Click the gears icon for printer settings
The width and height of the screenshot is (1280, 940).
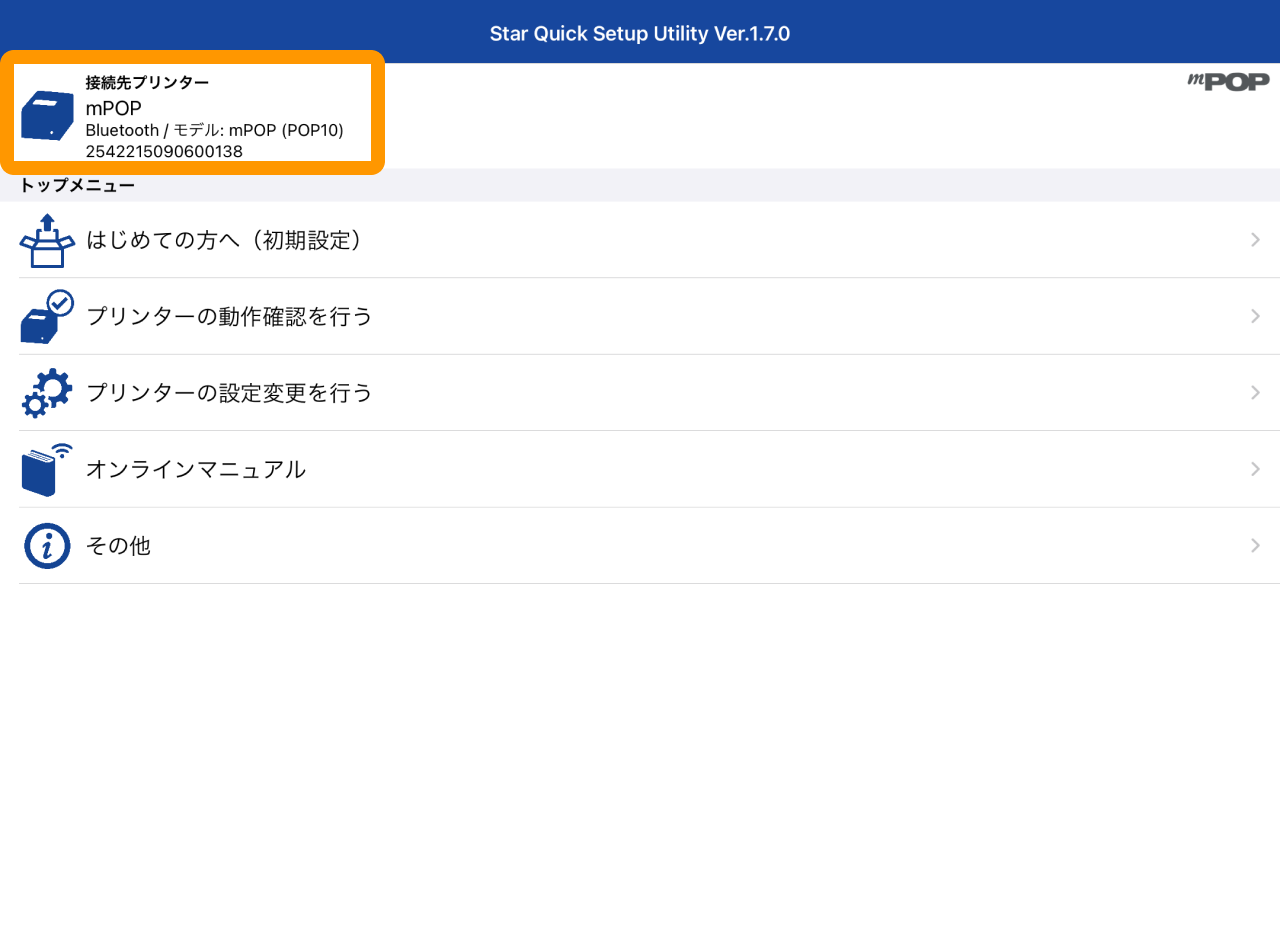pyautogui.click(x=47, y=393)
